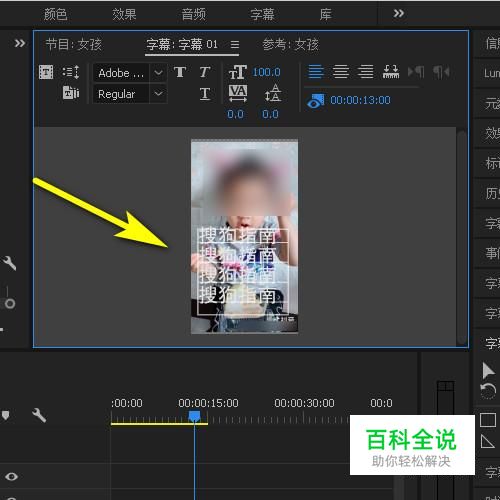Open the 标记 panel on the right
The height and width of the screenshot is (500, 500).
pyautogui.click(x=492, y=163)
